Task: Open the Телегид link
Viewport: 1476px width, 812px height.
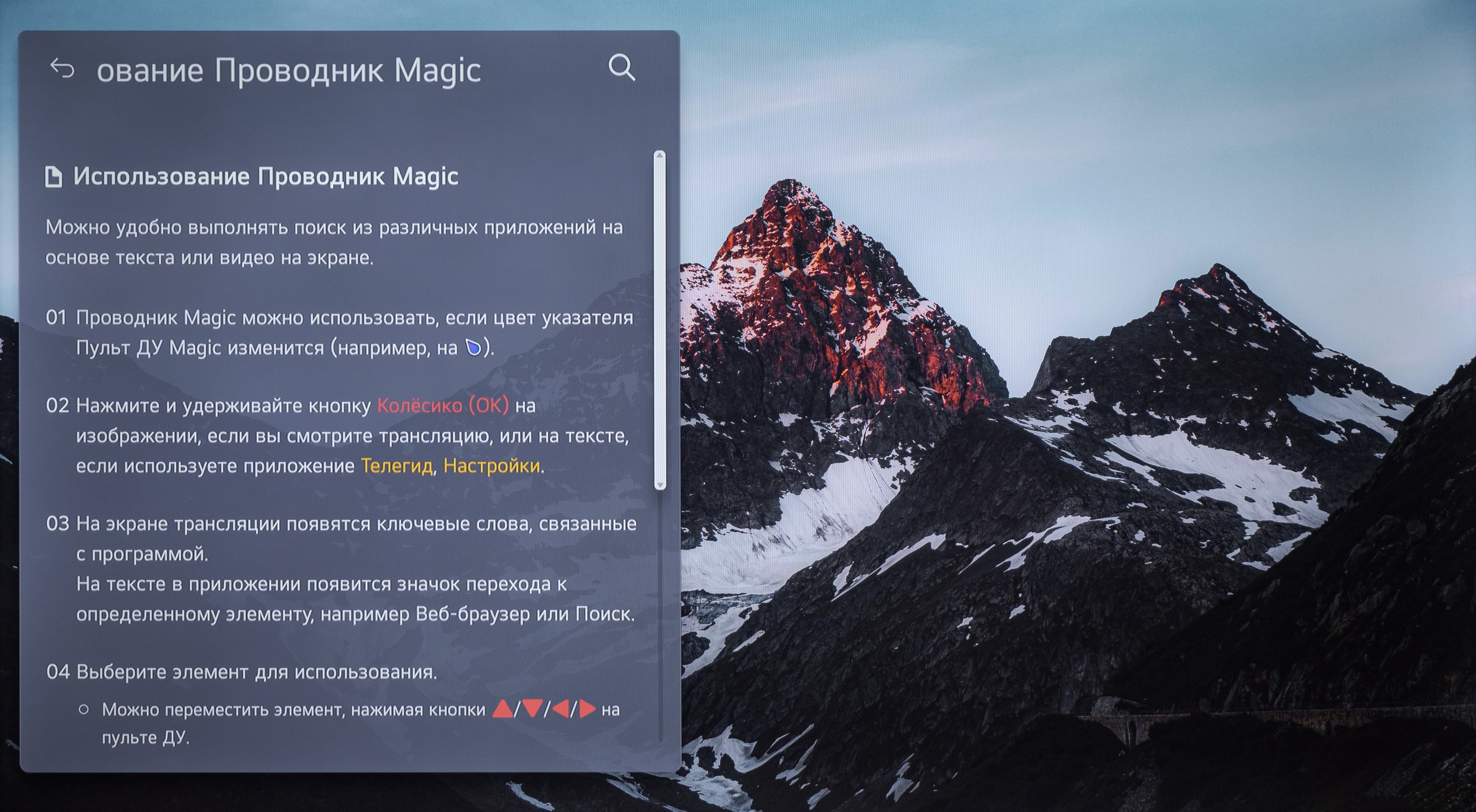Action: tap(397, 466)
